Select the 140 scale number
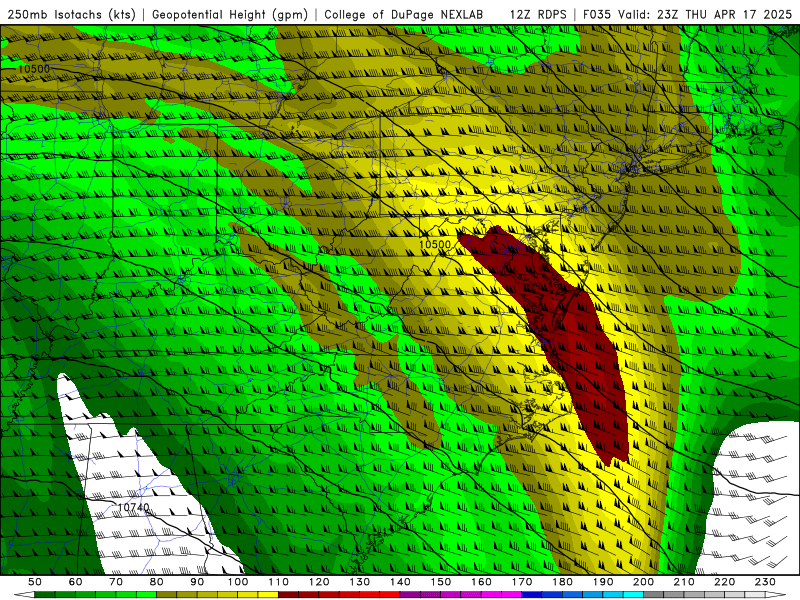 coord(400,582)
